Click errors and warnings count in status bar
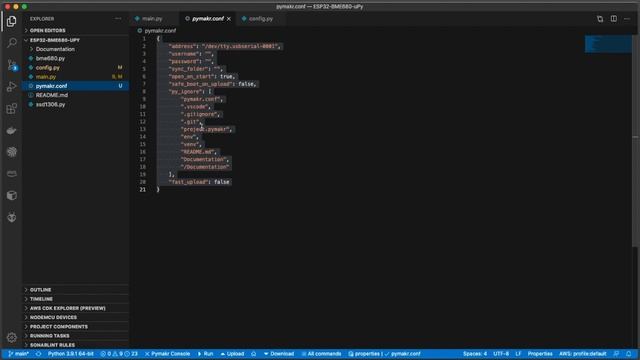This screenshot has width=640, height=360. pos(119,354)
